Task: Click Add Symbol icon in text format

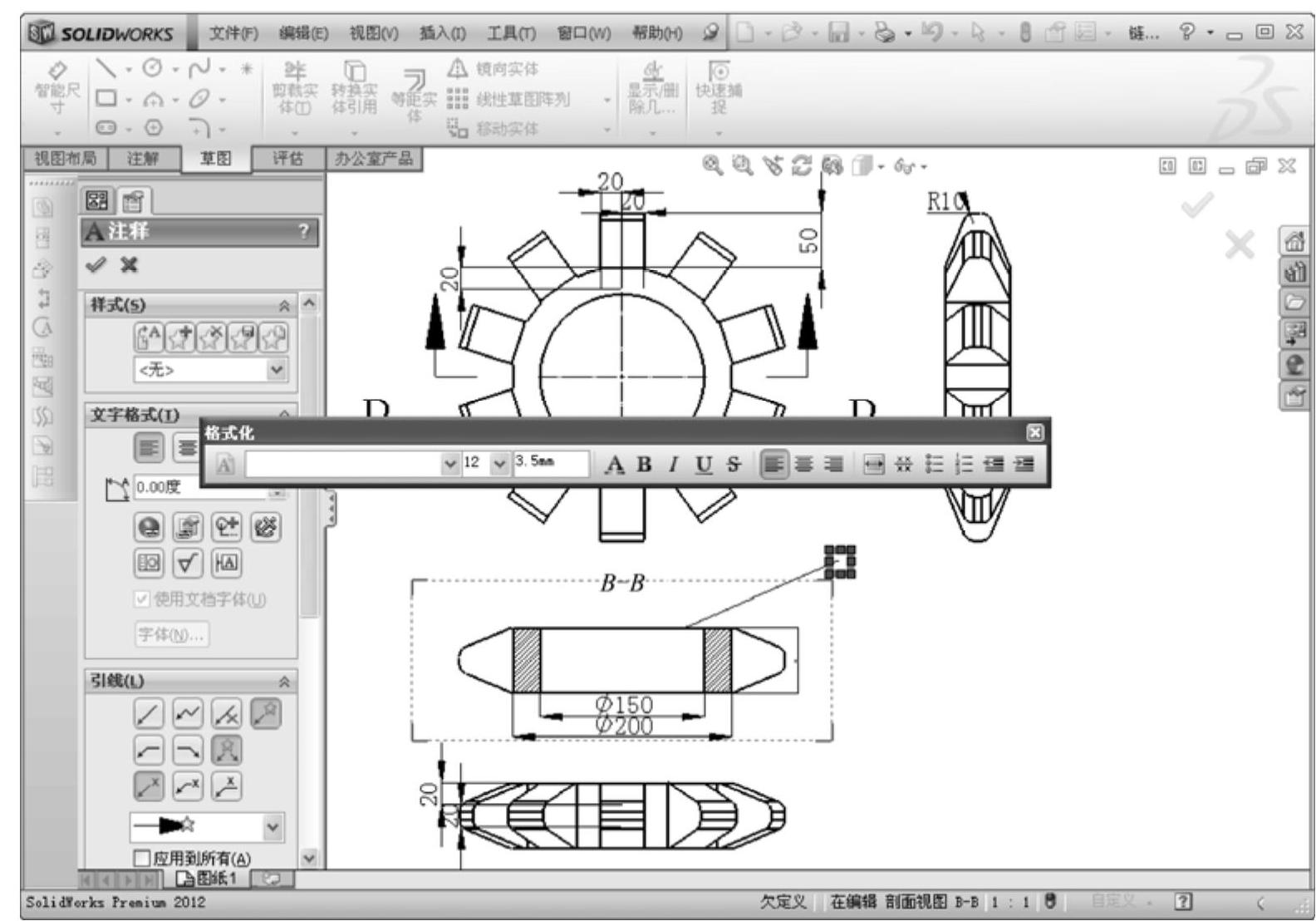Action: (227, 527)
